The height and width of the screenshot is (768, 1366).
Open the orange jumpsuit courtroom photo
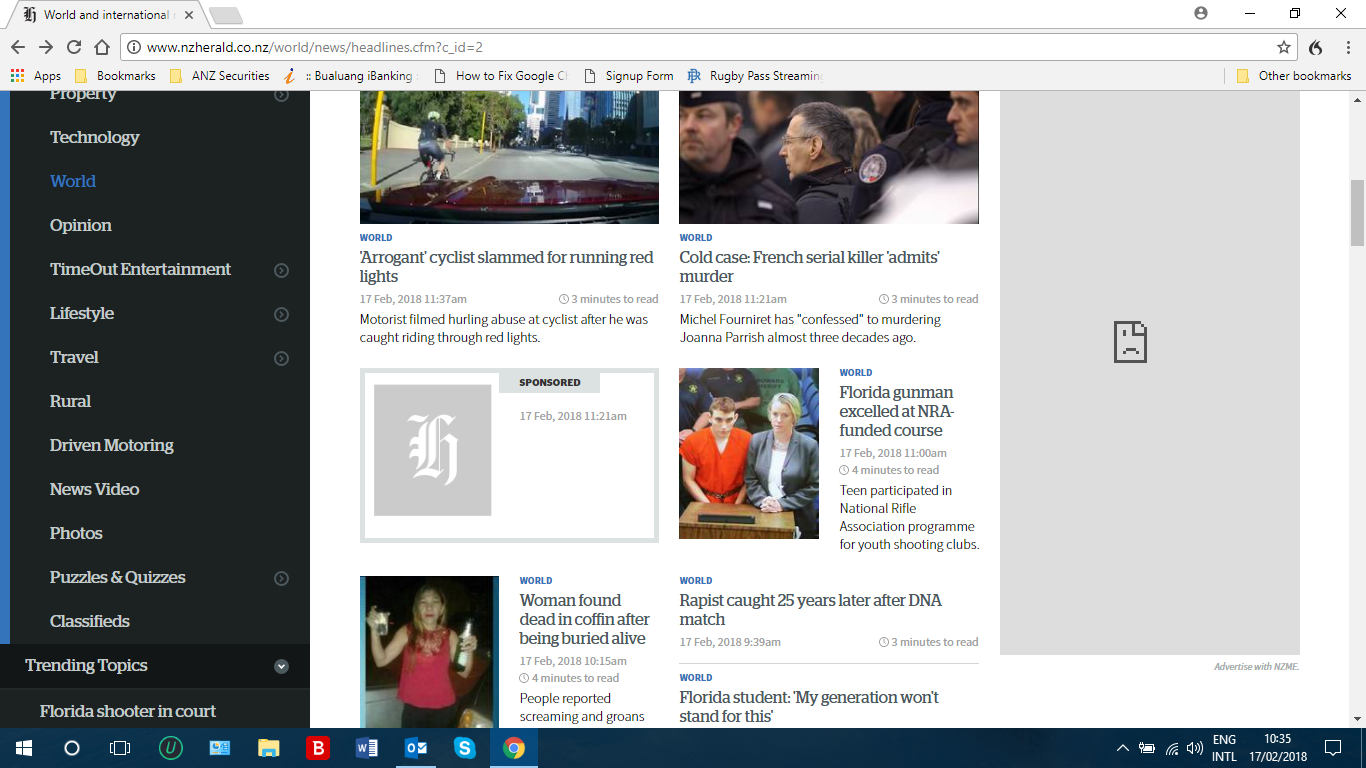[749, 454]
